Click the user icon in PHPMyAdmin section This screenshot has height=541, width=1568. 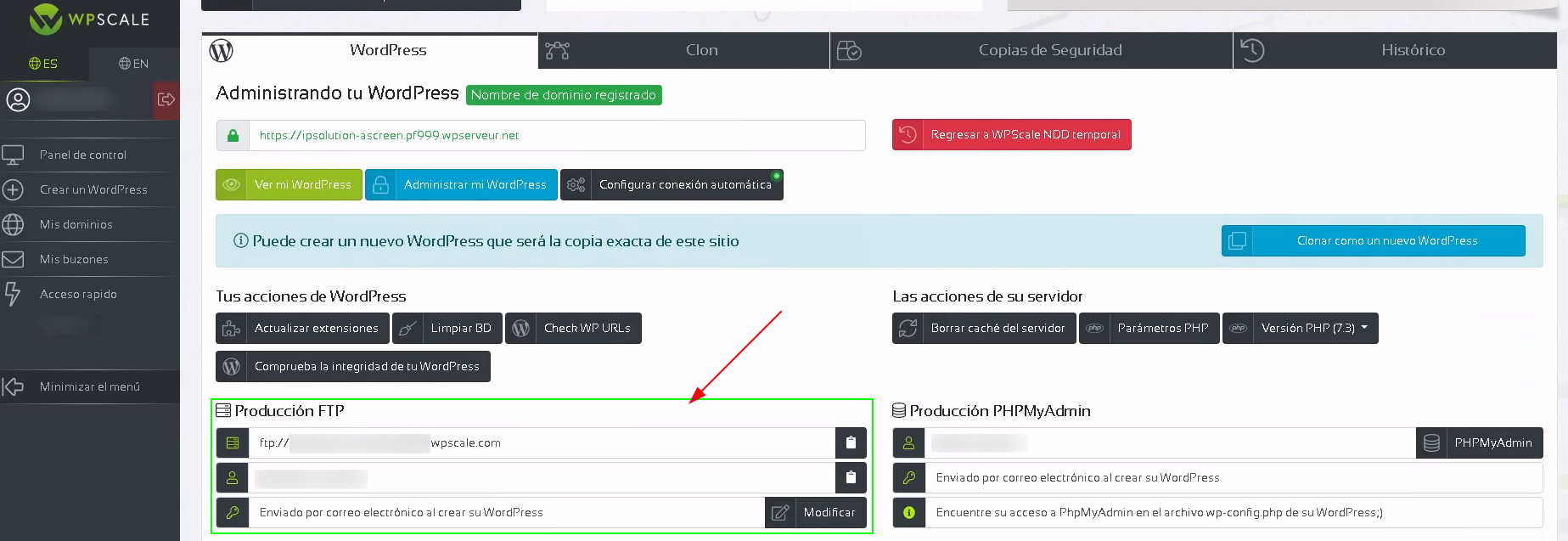909,442
